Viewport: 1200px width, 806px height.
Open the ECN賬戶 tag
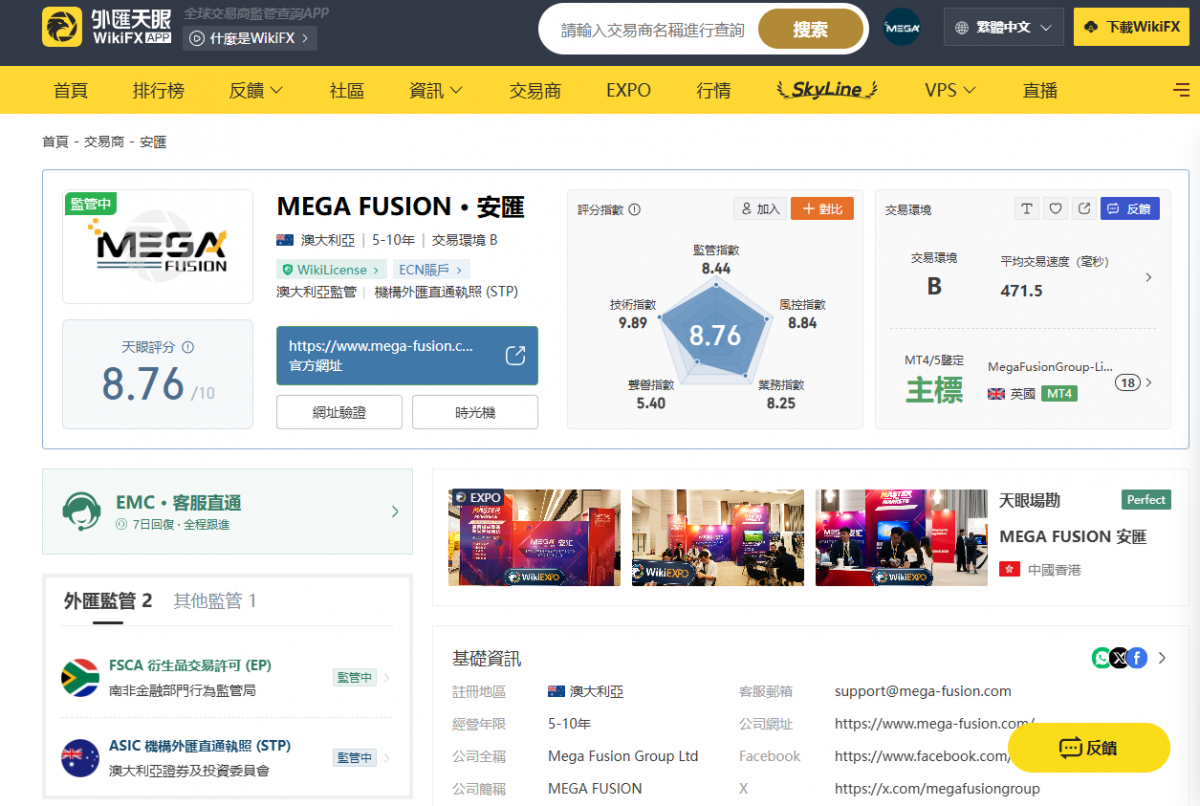point(432,269)
